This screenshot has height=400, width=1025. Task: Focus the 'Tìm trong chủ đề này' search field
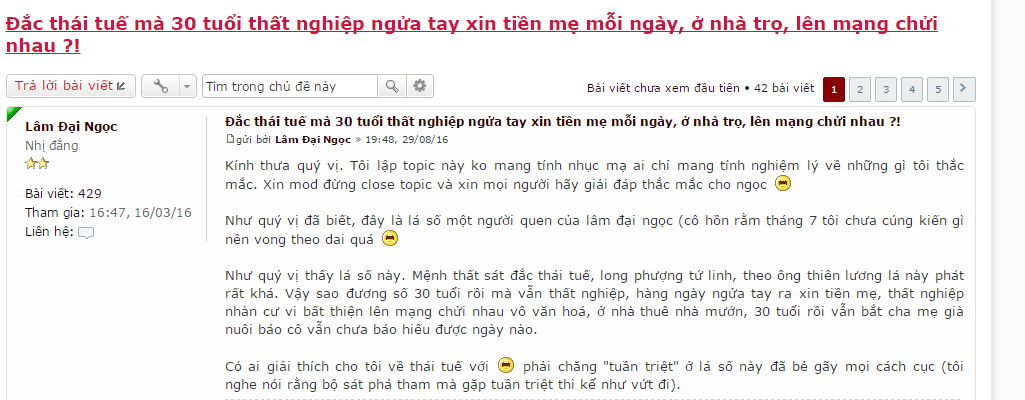click(290, 86)
